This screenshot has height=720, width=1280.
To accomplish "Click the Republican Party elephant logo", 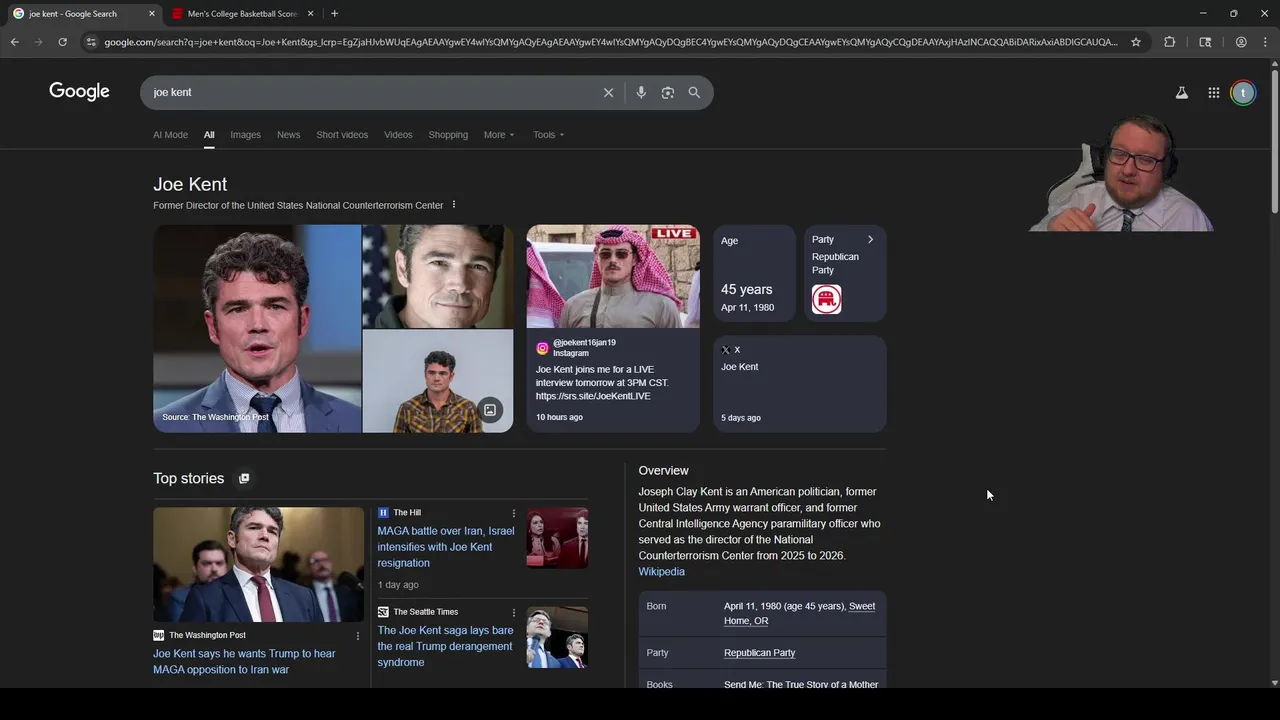I will click(x=826, y=299).
